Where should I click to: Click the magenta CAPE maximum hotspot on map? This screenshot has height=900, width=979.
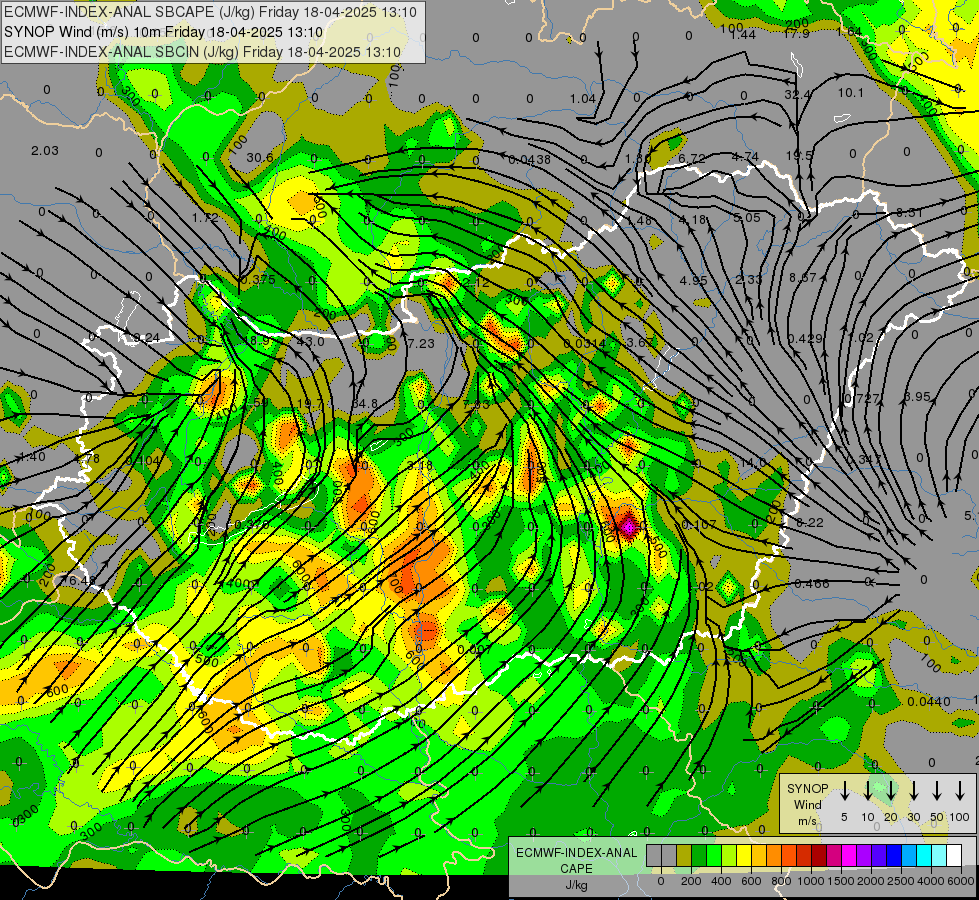[628, 527]
